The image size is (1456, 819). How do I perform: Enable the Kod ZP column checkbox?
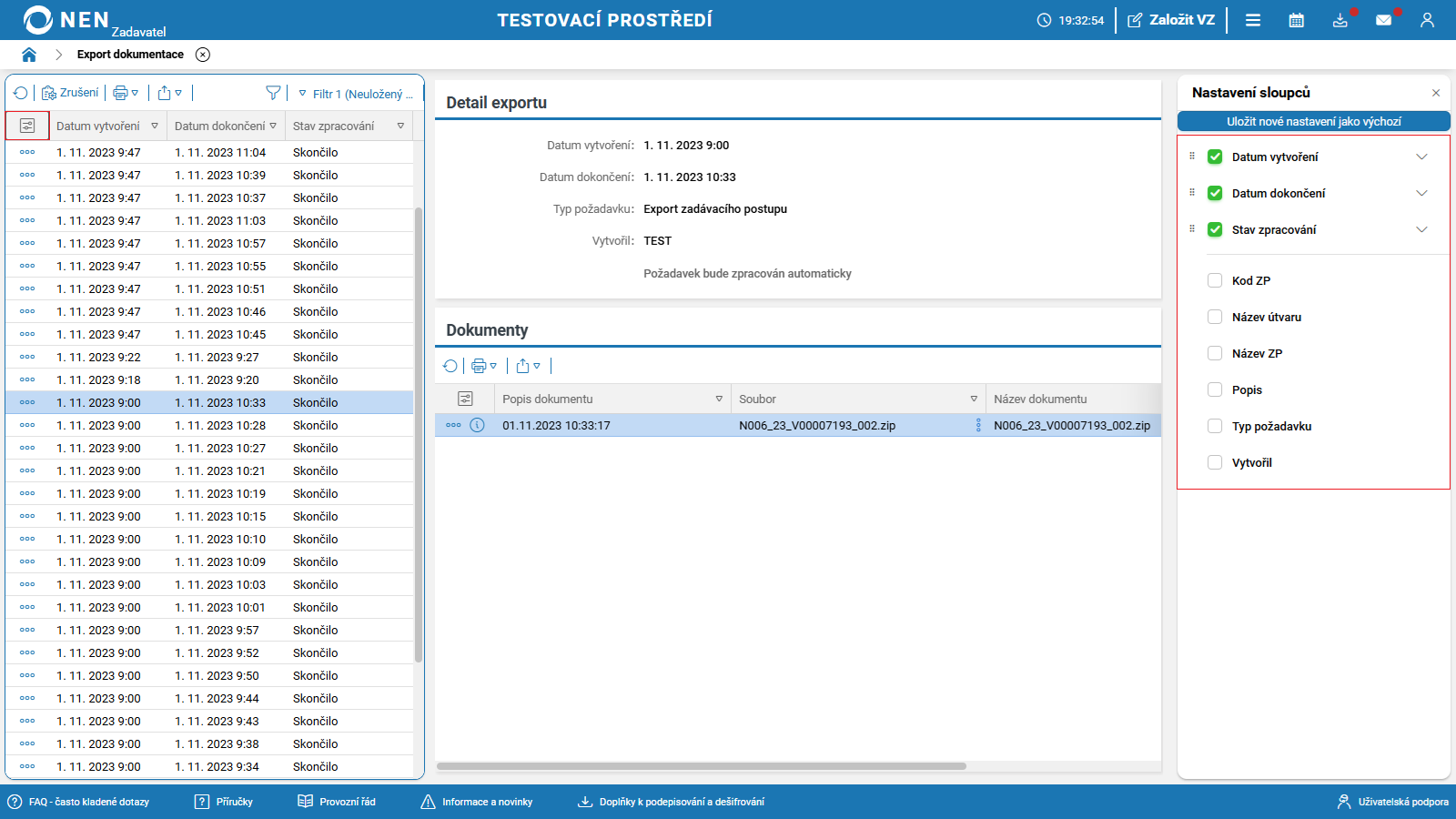point(1215,280)
